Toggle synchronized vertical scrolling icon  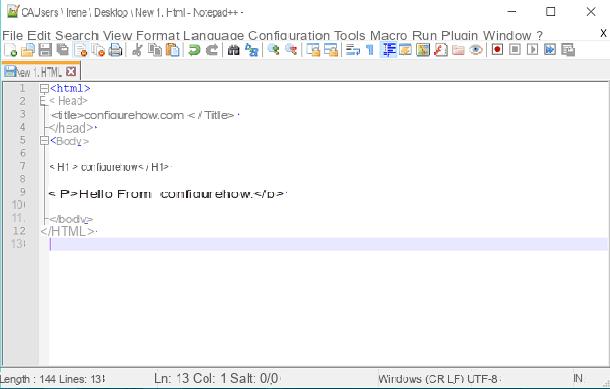(x=313, y=50)
